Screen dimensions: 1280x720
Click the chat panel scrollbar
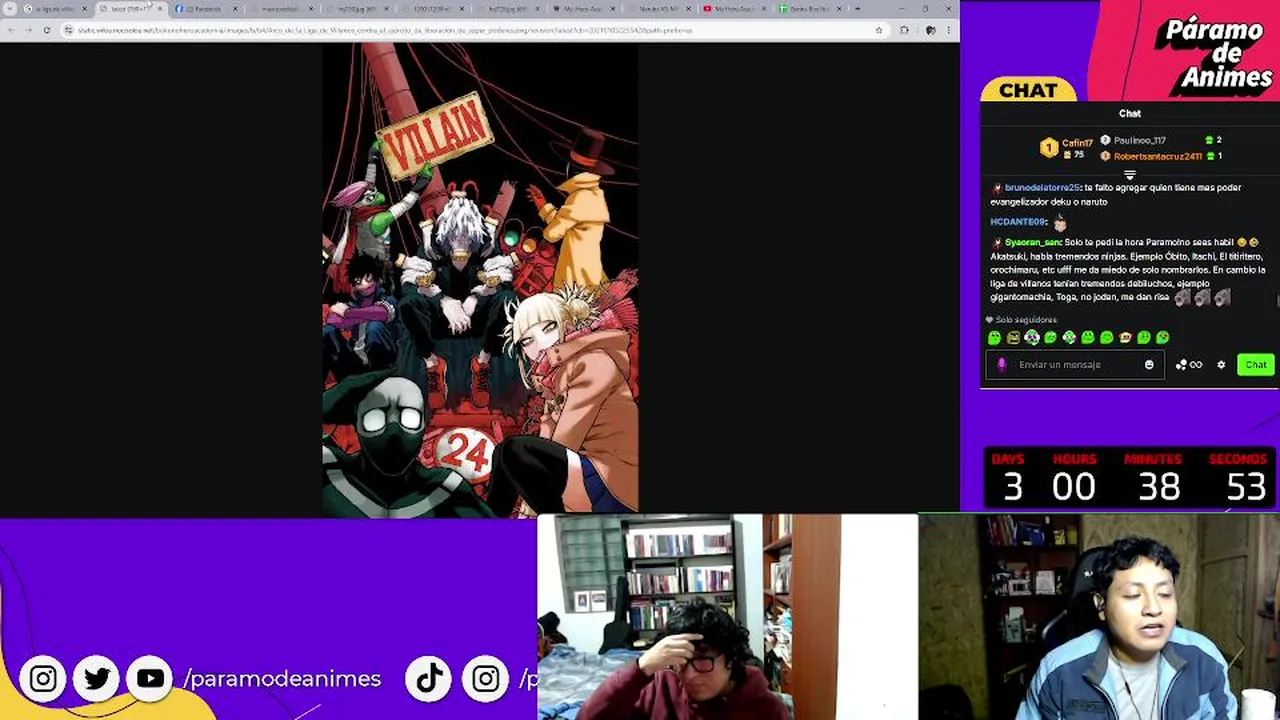point(1277,298)
